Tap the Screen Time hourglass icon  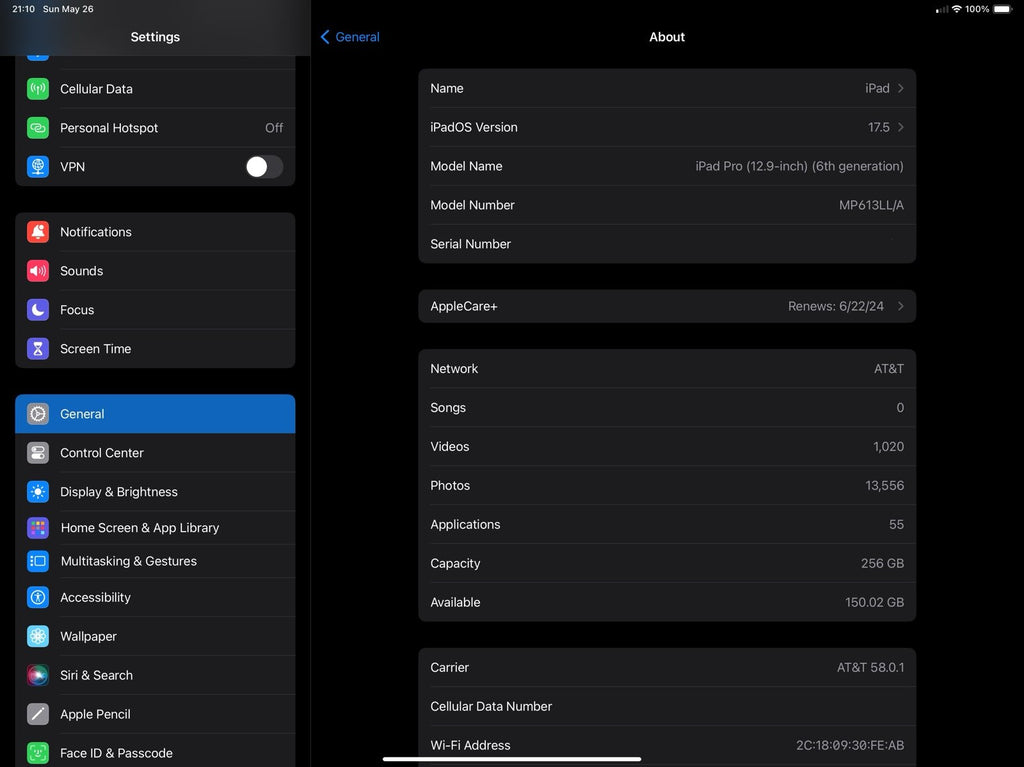pyautogui.click(x=38, y=349)
